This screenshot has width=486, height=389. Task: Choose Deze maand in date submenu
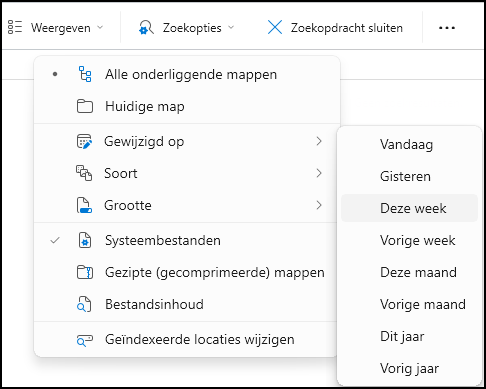(x=409, y=272)
